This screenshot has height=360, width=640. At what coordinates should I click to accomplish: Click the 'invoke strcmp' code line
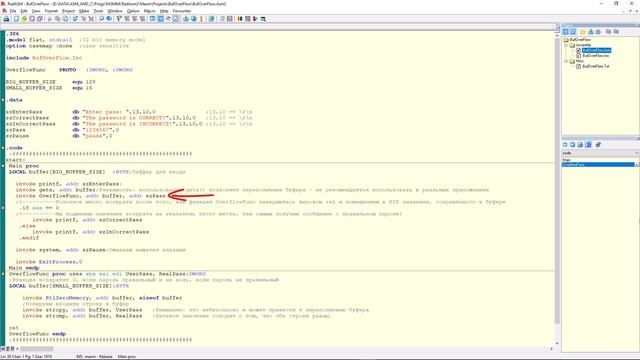tap(82, 316)
